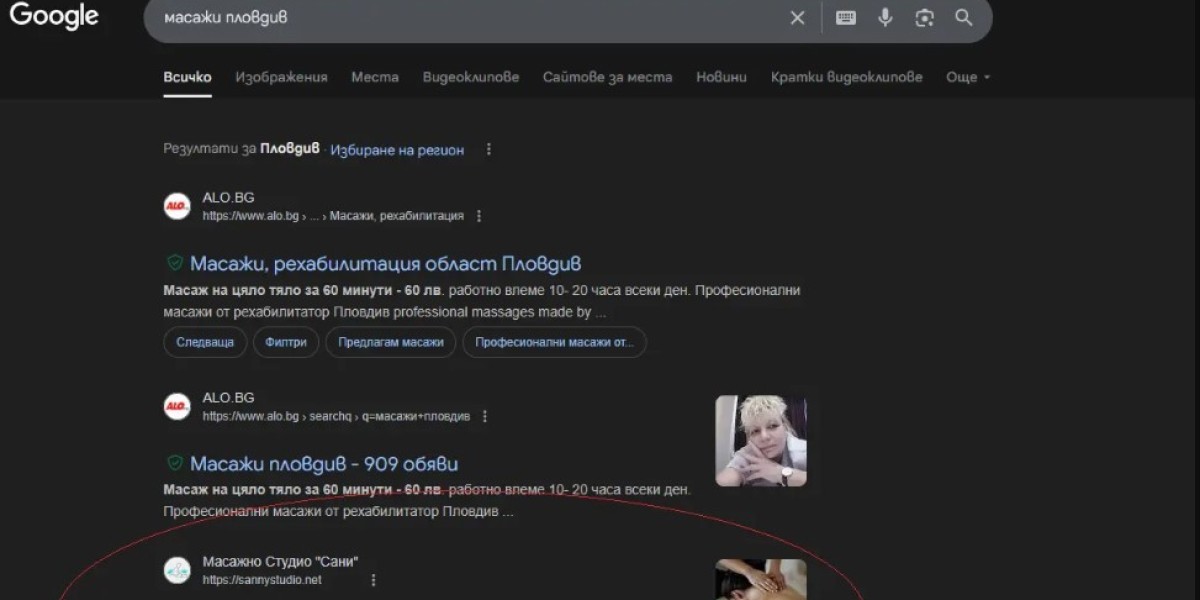Open the Места tab
Screen dimensions: 1200x600
[x=375, y=77]
